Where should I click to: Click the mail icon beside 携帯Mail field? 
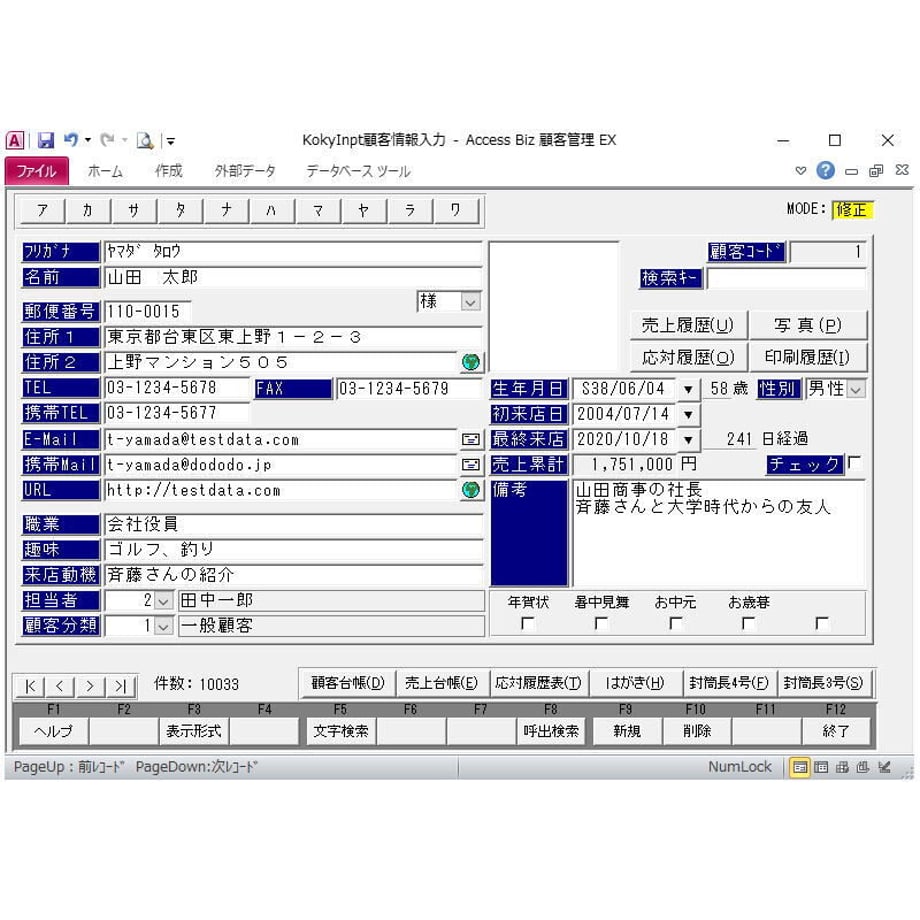(471, 465)
